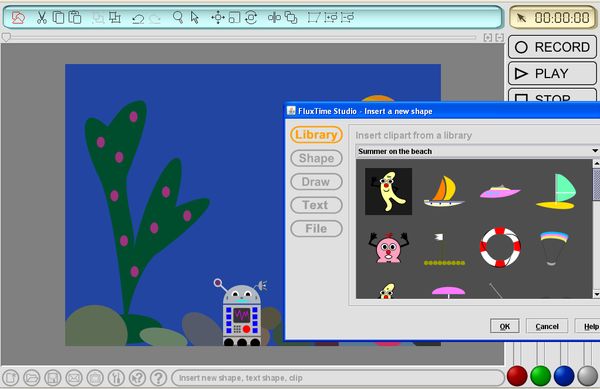The height and width of the screenshot is (389, 600).
Task: Confirm with the OK button
Action: point(505,326)
